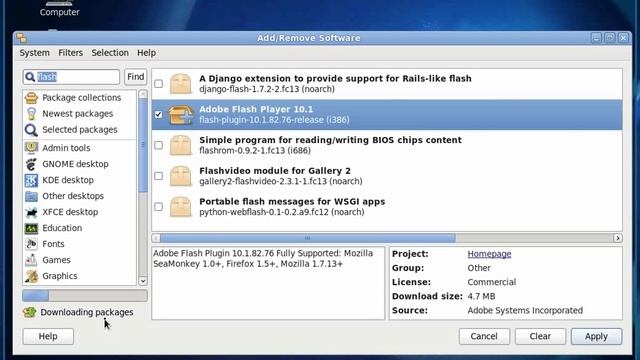Click the category list scroll-down arrow
Image resolution: width=640 pixels, height=360 pixels.
(x=143, y=281)
